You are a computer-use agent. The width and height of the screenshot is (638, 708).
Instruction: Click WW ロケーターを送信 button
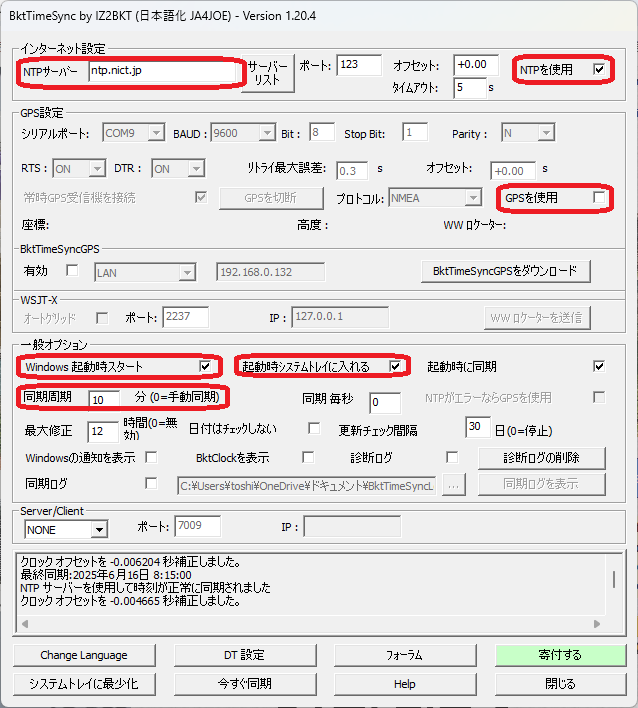coord(536,318)
